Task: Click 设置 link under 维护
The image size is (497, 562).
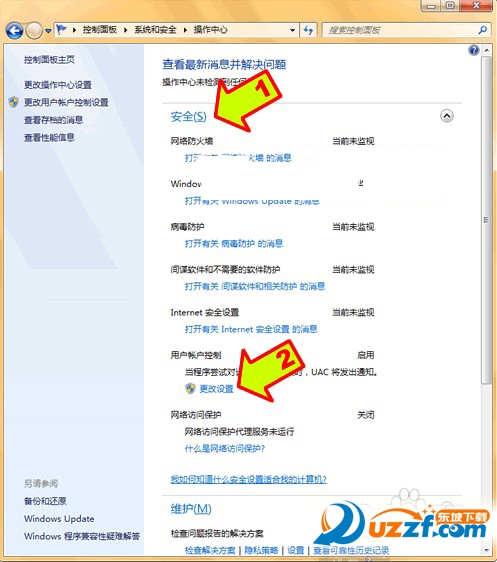Action: [x=296, y=550]
